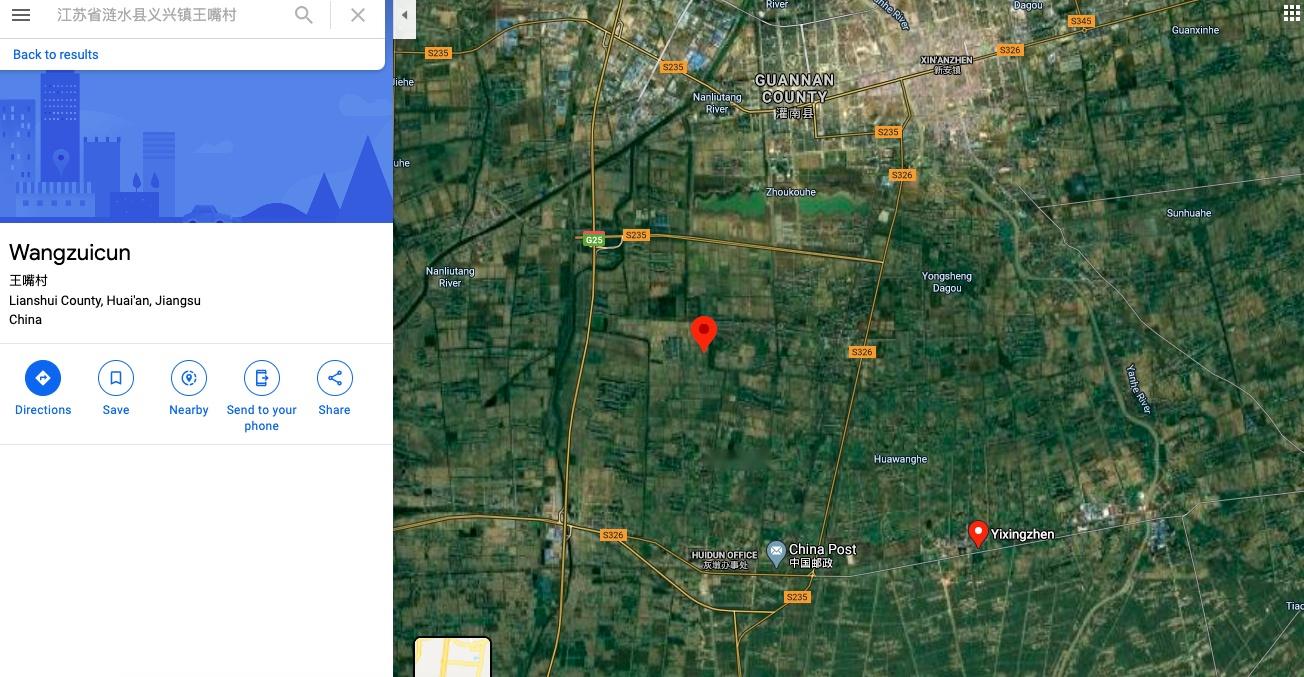Click the Wangzuicun red map pin
This screenshot has width=1304, height=677.
(704, 333)
